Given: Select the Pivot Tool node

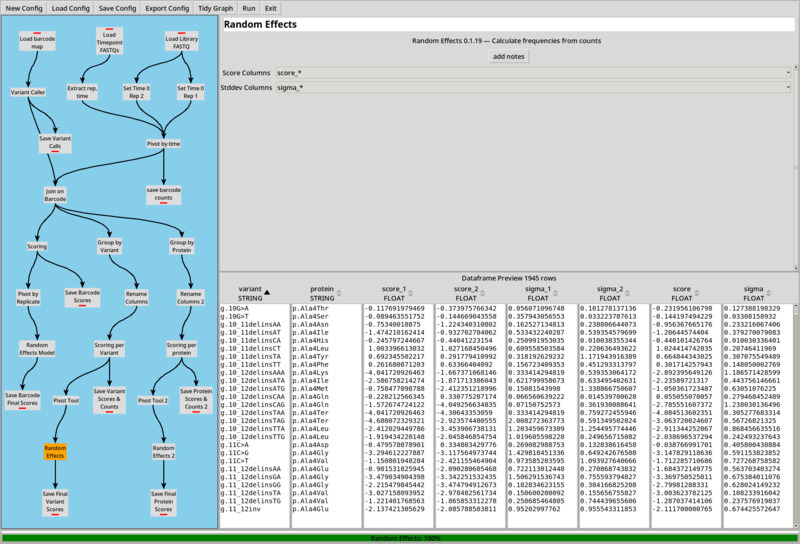Looking at the screenshot, I should tap(66, 401).
